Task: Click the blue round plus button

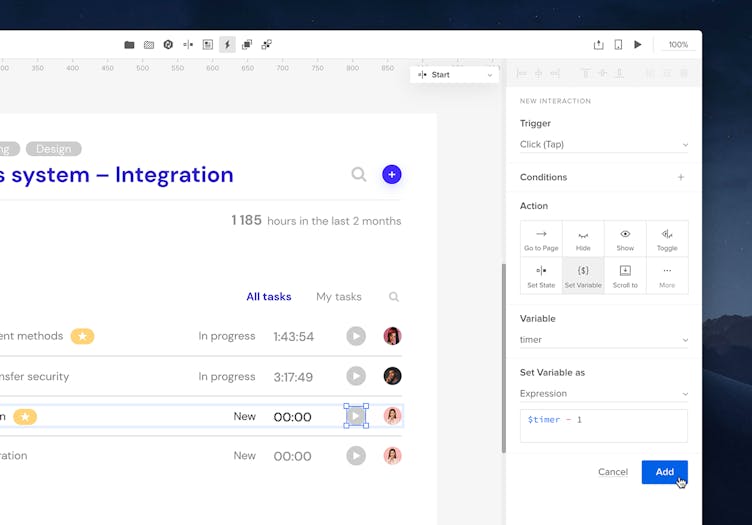Action: click(x=392, y=175)
